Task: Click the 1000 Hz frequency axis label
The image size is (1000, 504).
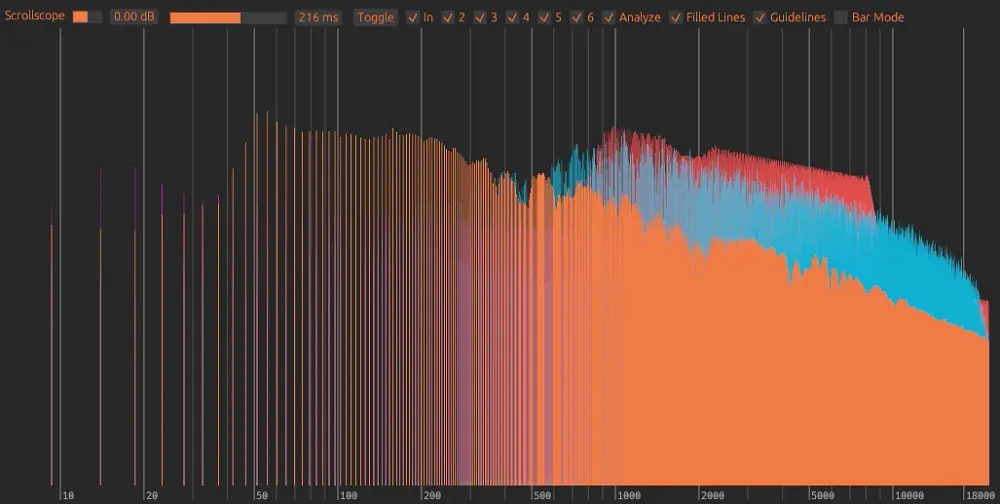Action: tap(630, 495)
